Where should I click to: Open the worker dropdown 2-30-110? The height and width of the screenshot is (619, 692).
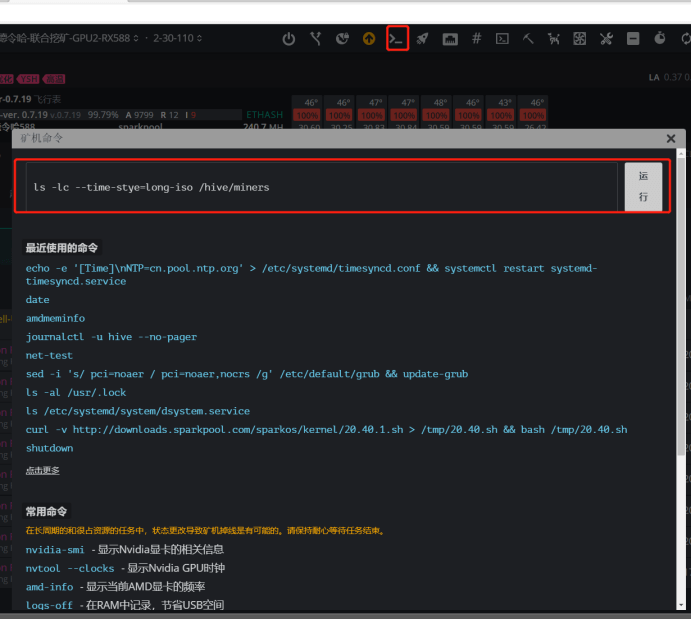tap(177, 38)
